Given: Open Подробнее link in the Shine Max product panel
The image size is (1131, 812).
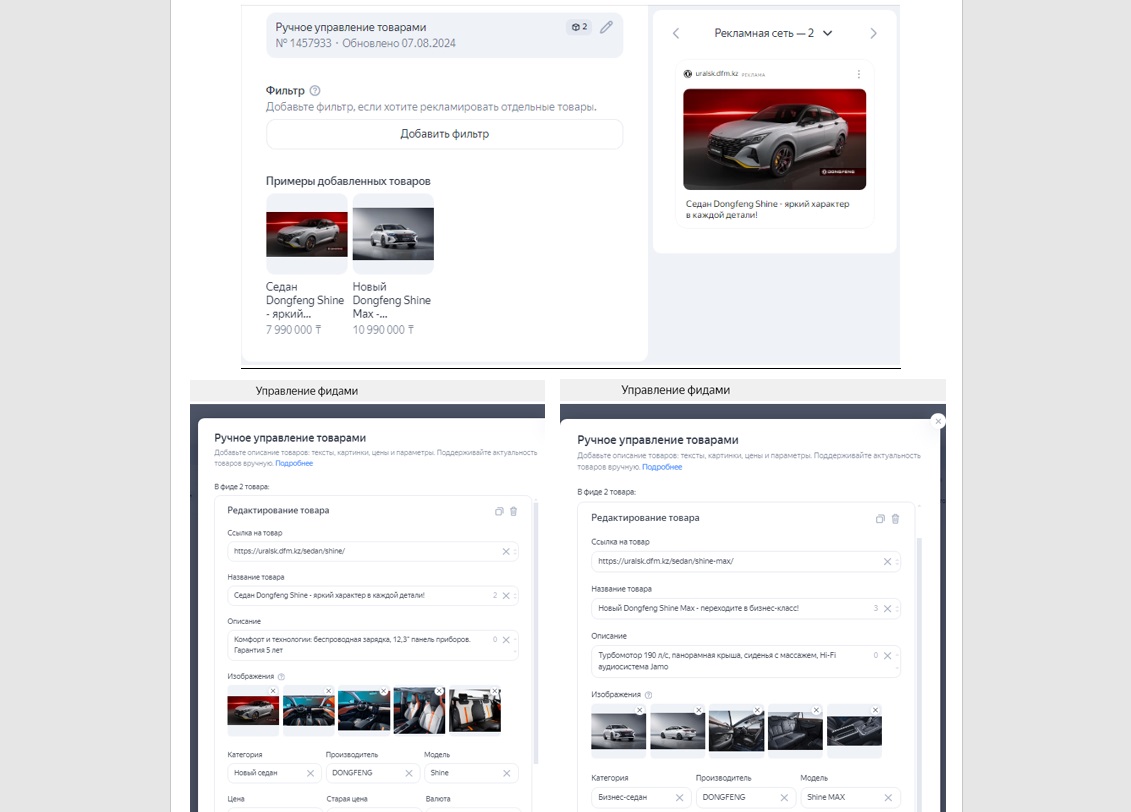Looking at the screenshot, I should click(x=661, y=467).
